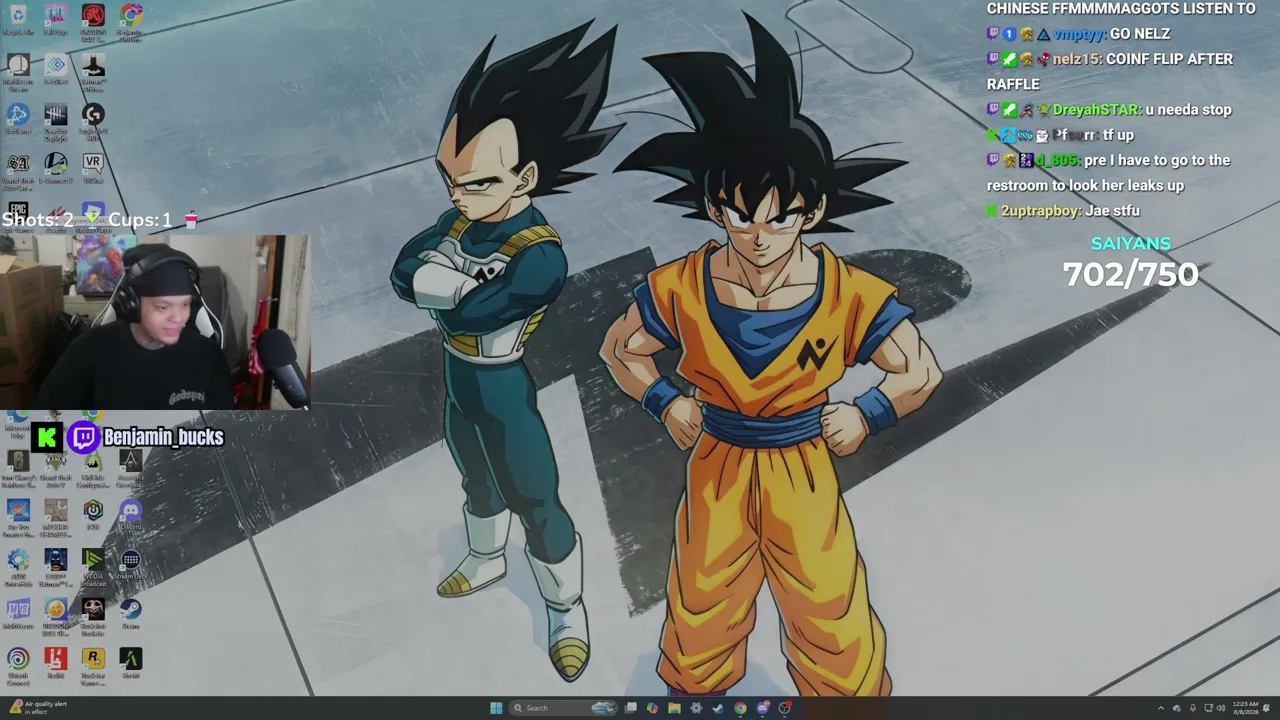1280x720 pixels.
Task: Launch the VRChat desktop shortcut
Action: [x=93, y=166]
